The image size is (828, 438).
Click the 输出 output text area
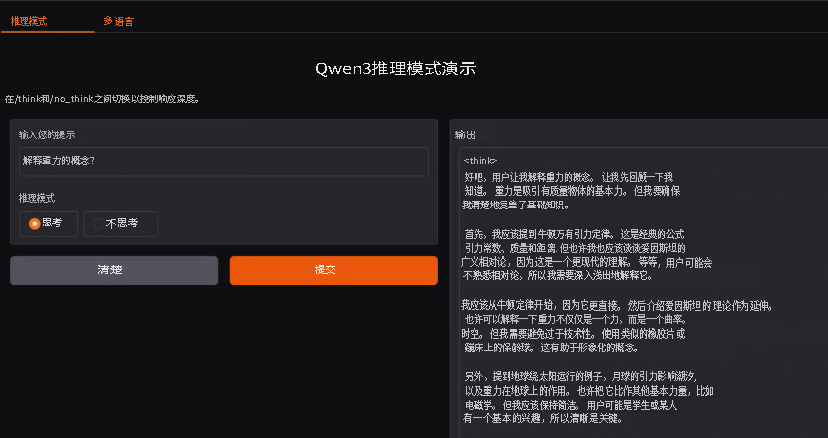point(643,293)
